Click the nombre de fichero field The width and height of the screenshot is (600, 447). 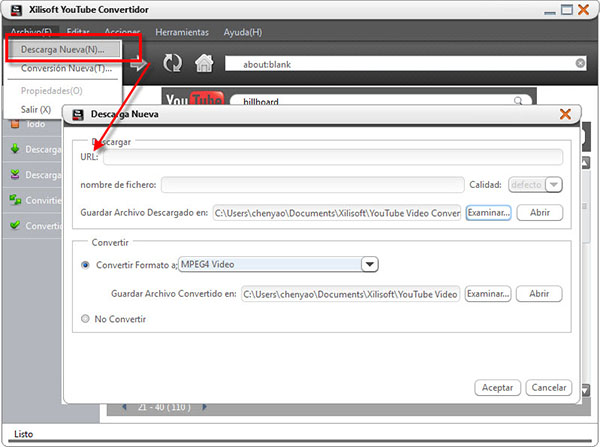(x=313, y=184)
